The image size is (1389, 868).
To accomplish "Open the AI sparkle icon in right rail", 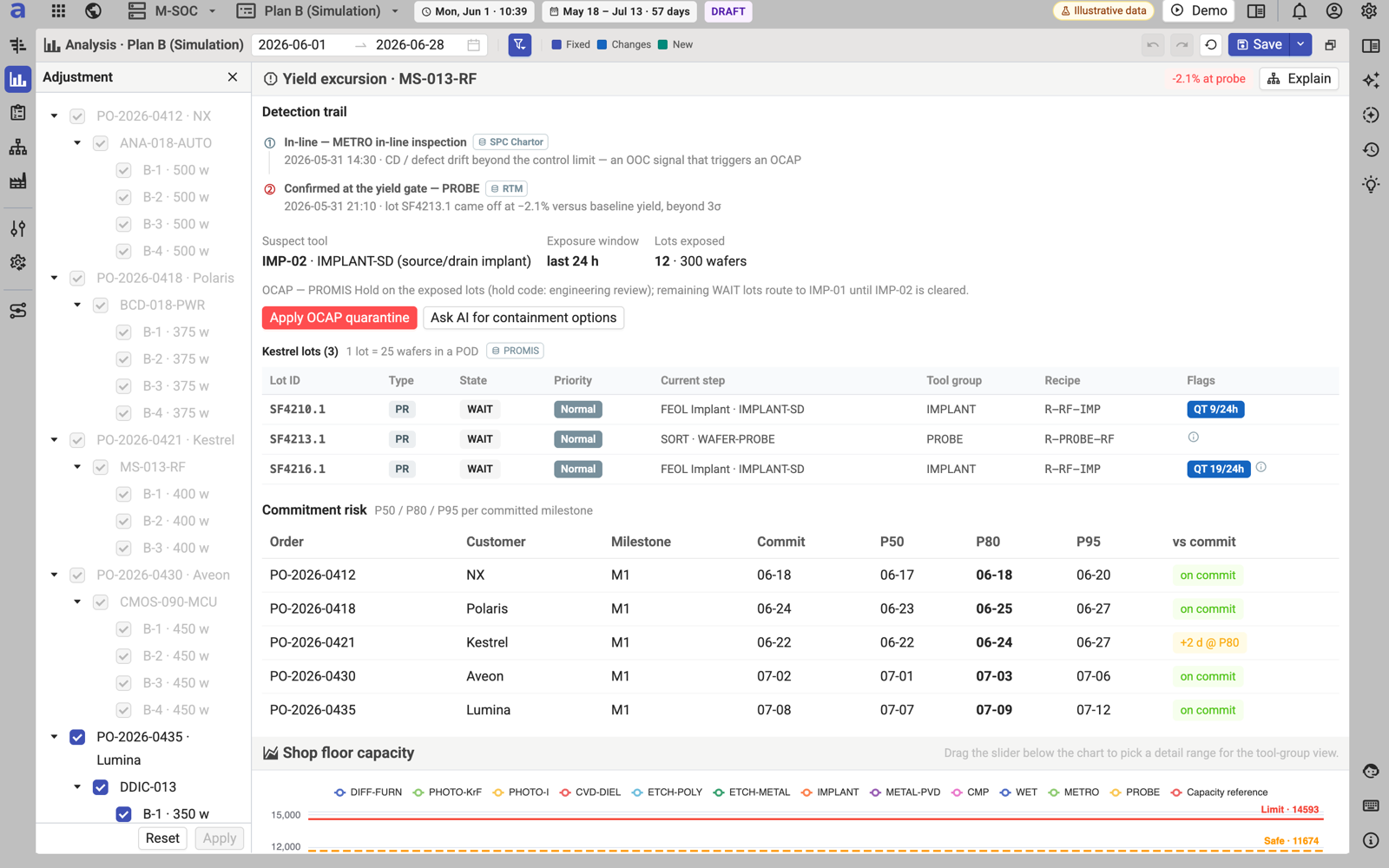I will tap(1371, 80).
